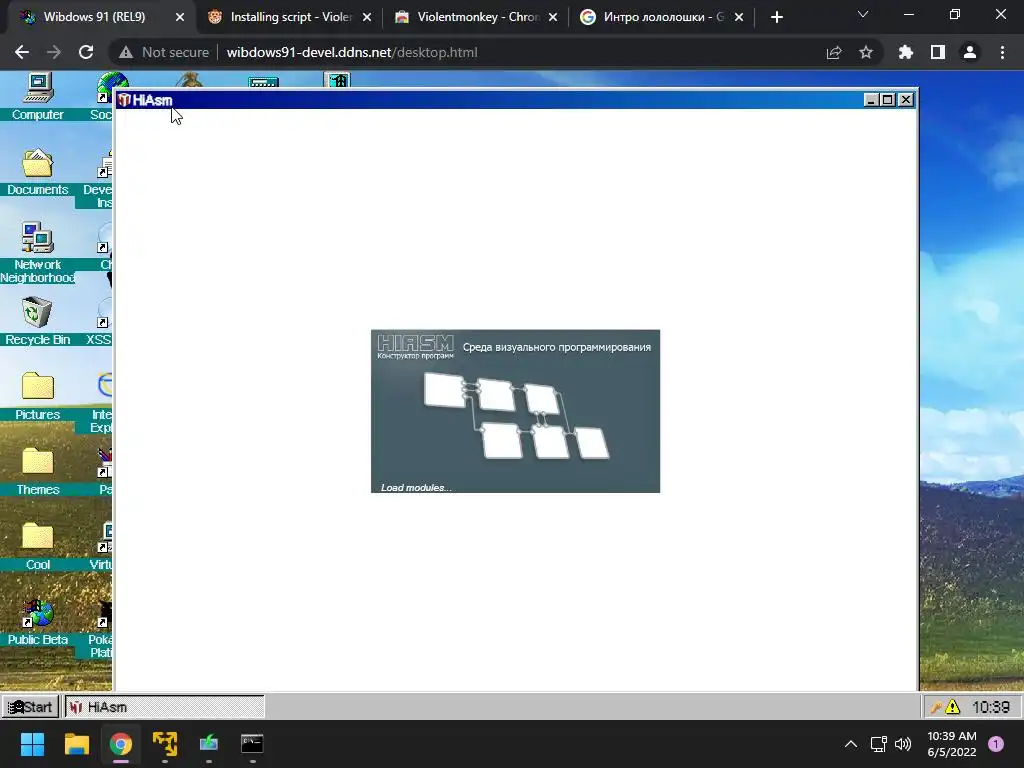Viewport: 1024px width, 768px height.
Task: Open the volume control icon
Action: coord(903,744)
